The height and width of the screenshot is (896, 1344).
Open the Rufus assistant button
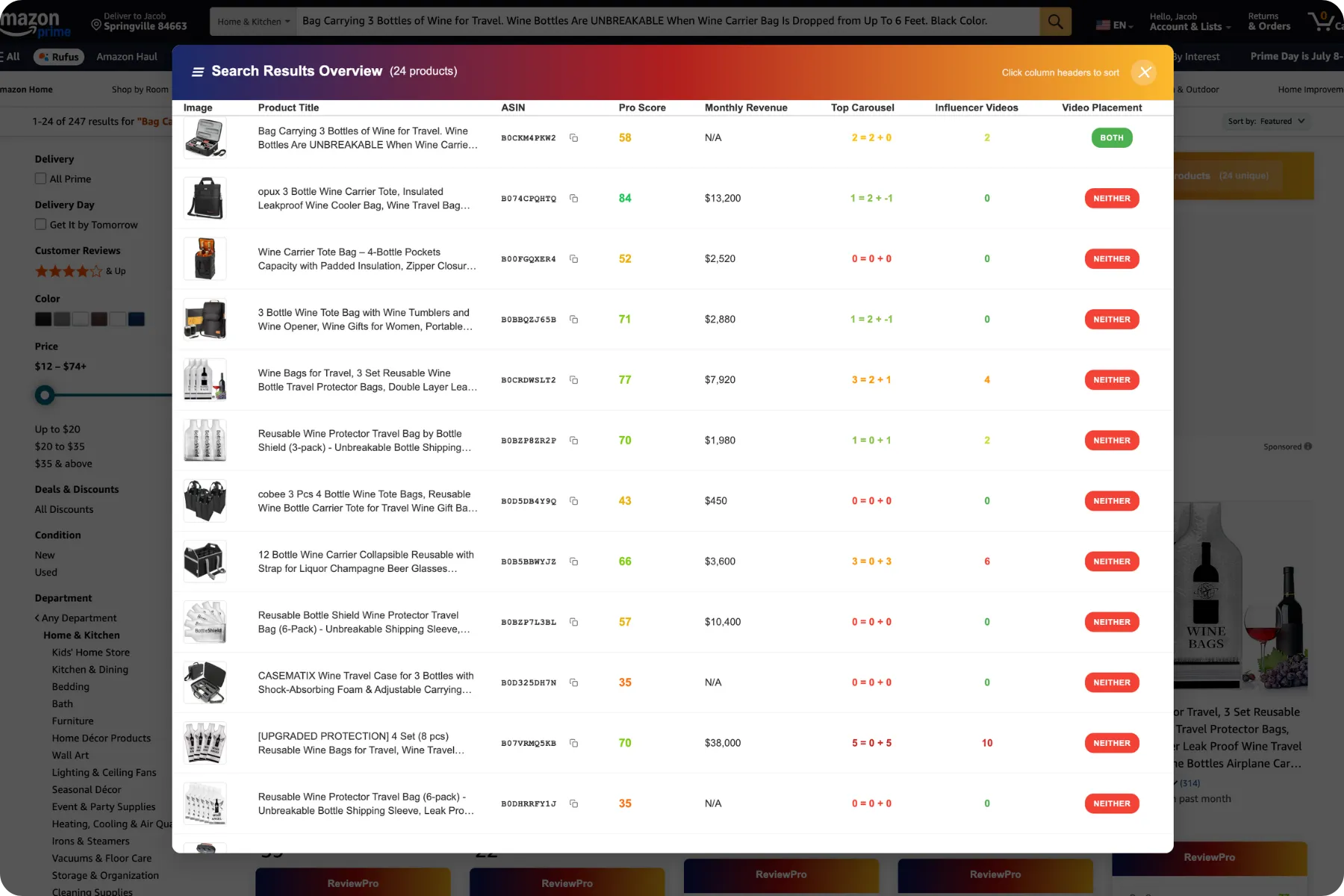point(59,57)
